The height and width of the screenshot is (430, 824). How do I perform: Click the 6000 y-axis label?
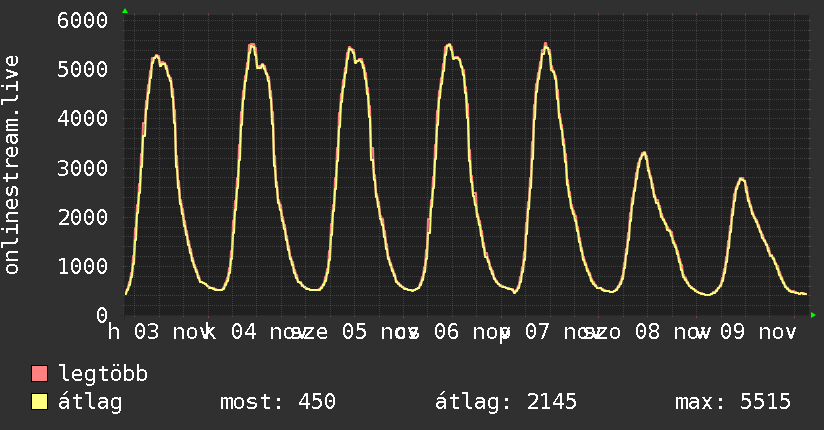point(83,21)
